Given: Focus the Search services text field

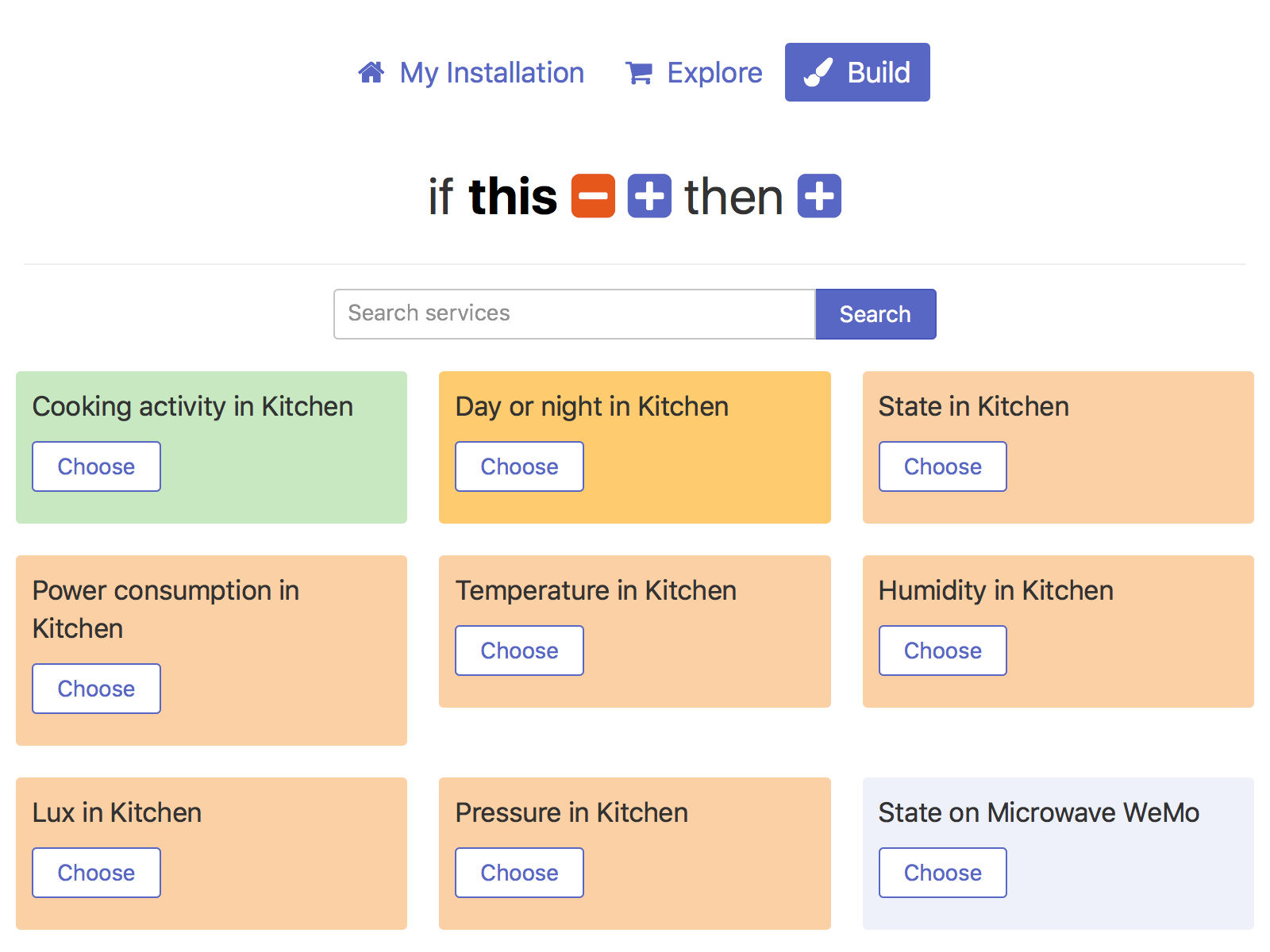Looking at the screenshot, I should pos(574,314).
